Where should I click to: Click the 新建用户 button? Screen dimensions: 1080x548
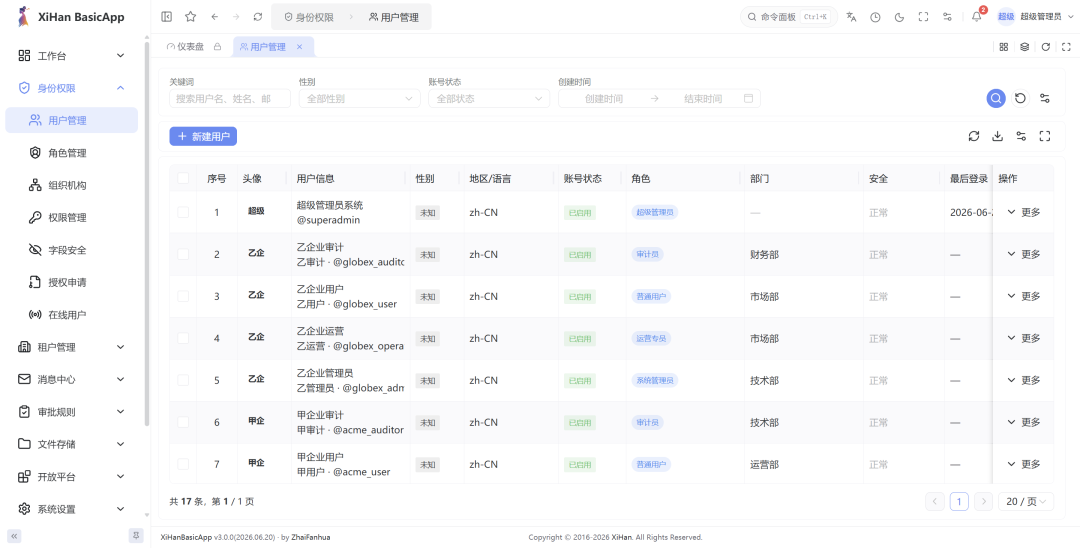pos(203,136)
